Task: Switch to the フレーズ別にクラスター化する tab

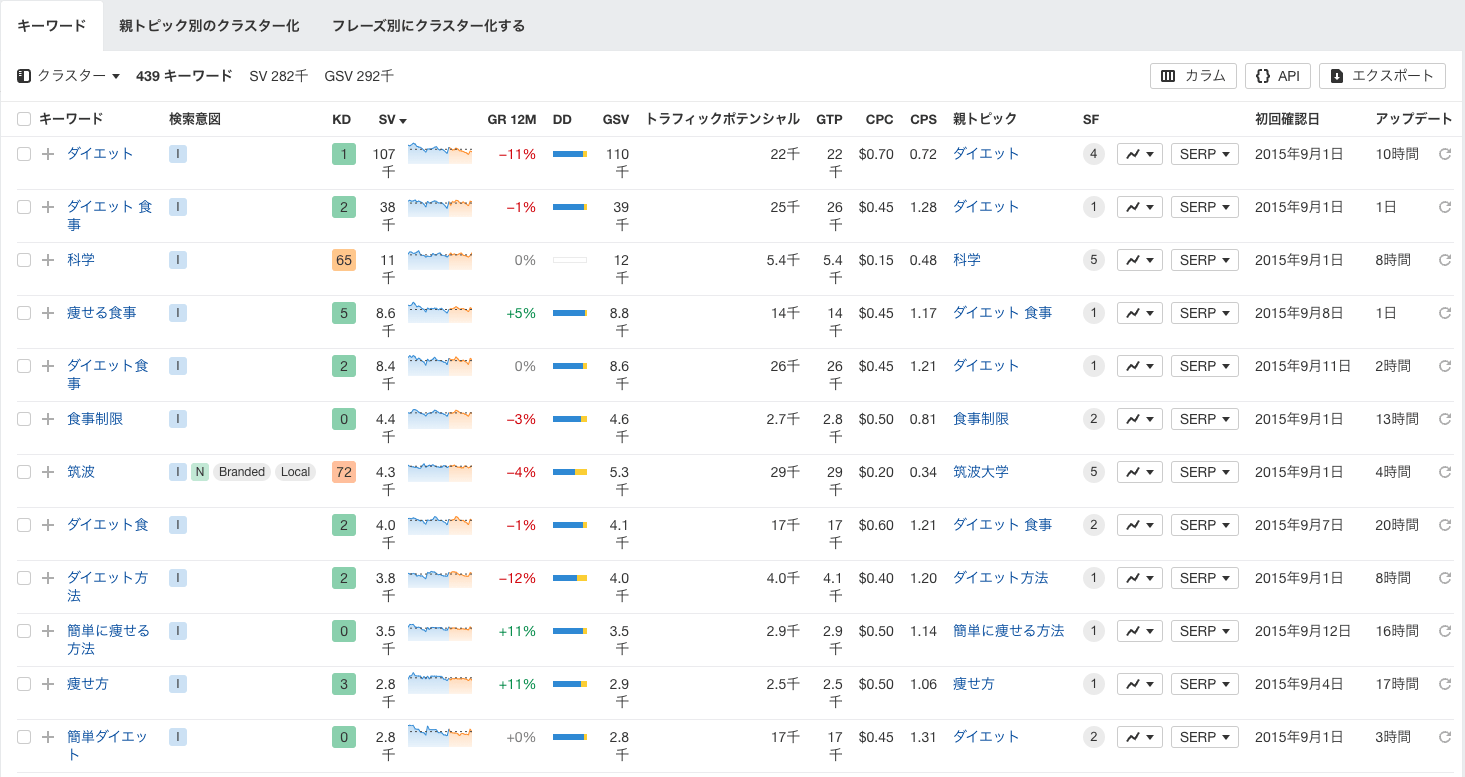Action: (x=428, y=27)
